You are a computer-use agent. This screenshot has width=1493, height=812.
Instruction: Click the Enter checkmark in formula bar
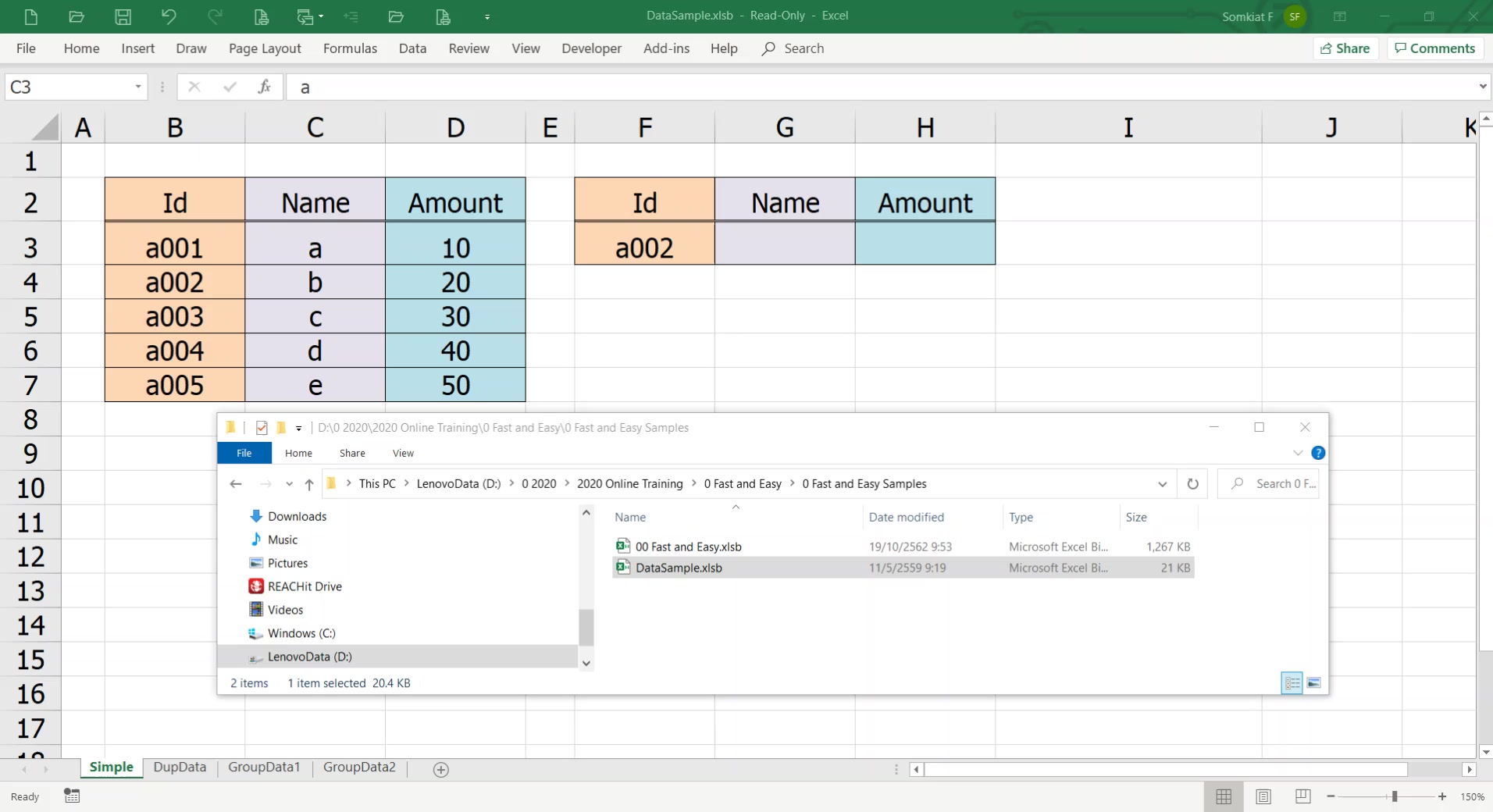tap(230, 87)
